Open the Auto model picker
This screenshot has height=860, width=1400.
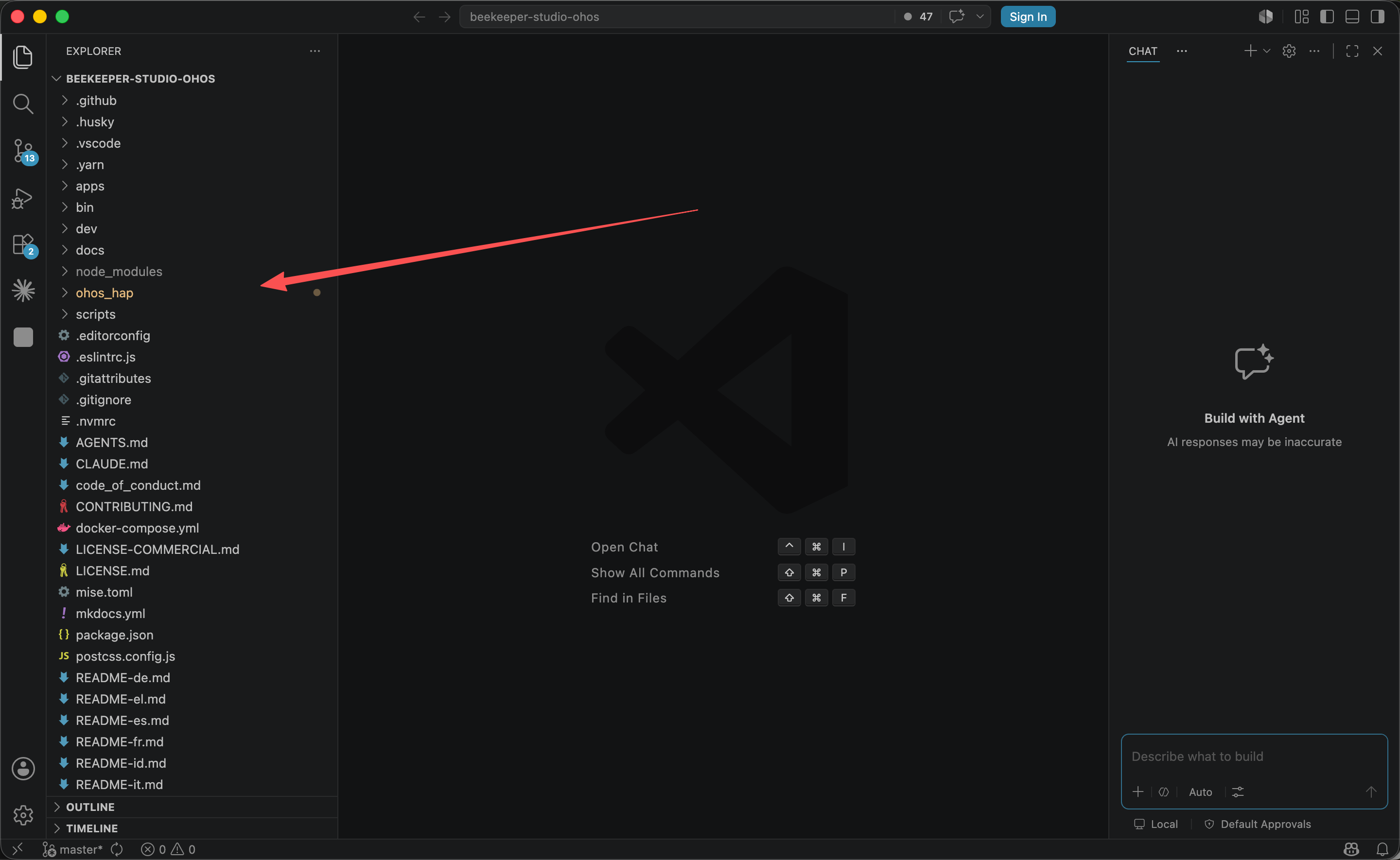(1200, 792)
